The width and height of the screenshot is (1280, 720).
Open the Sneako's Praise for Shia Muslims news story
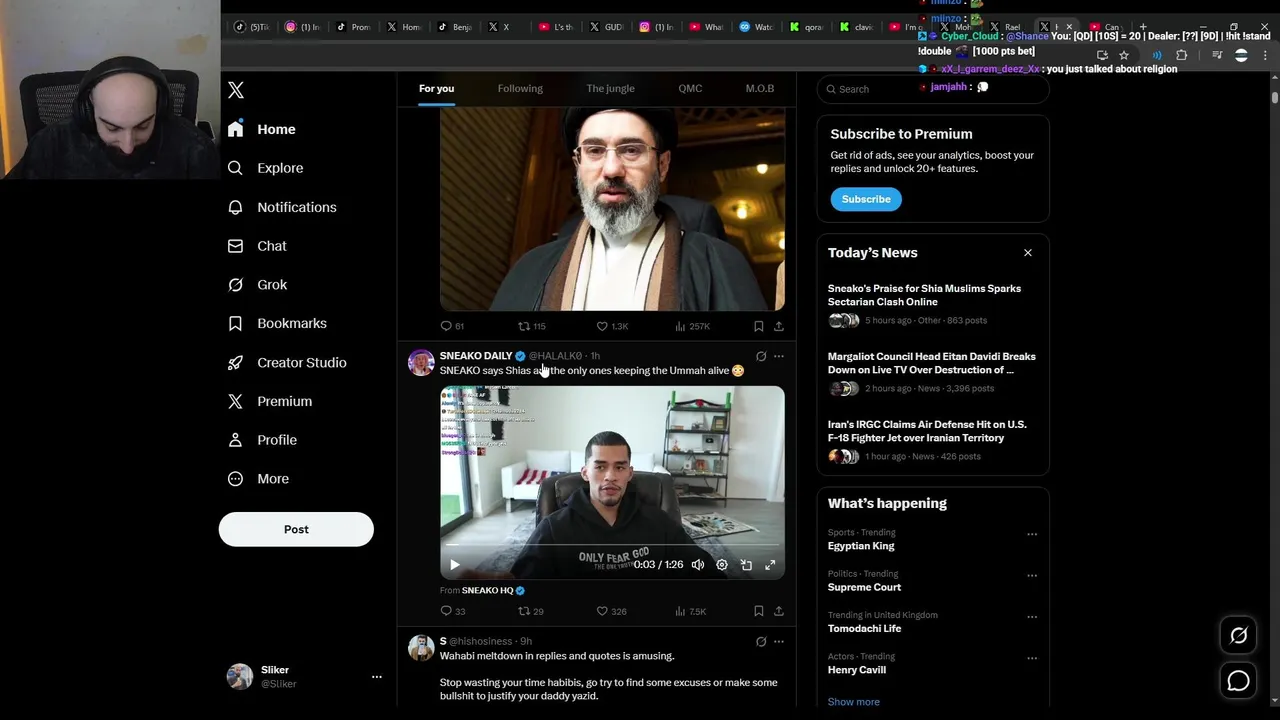coord(933,304)
